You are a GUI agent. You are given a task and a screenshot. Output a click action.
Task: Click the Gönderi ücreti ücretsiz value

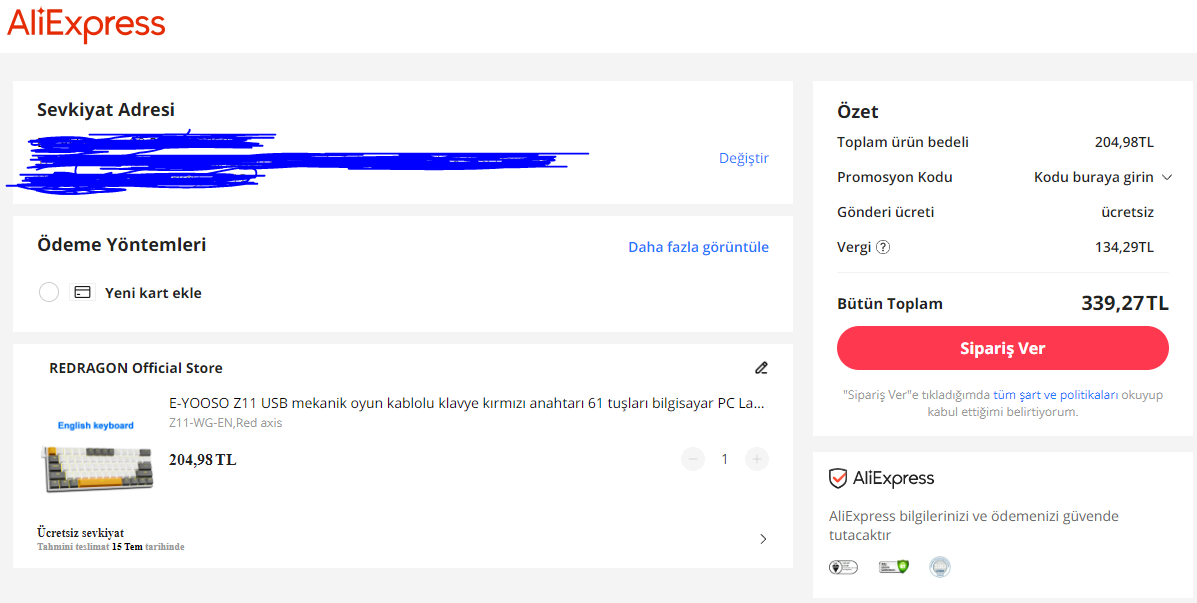(x=1127, y=212)
